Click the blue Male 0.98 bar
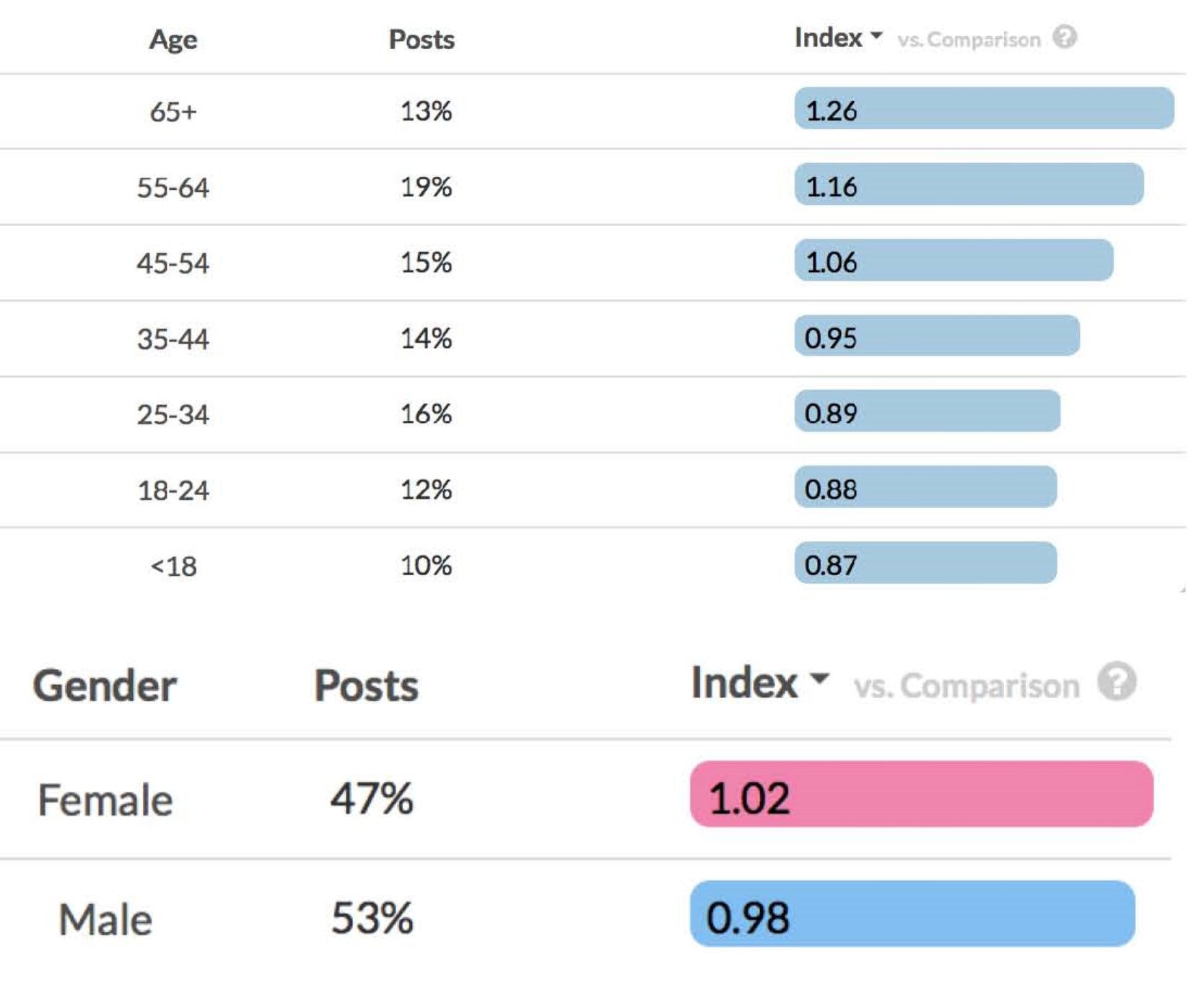Viewport: 1204px width, 983px height. point(912,914)
